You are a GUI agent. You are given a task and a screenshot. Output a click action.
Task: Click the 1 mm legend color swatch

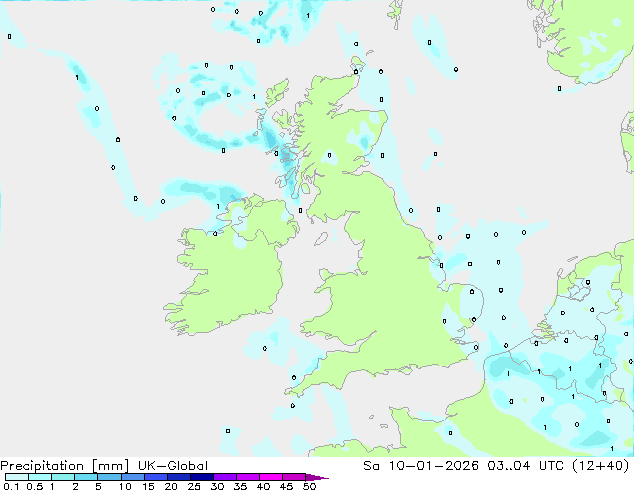click(63, 477)
